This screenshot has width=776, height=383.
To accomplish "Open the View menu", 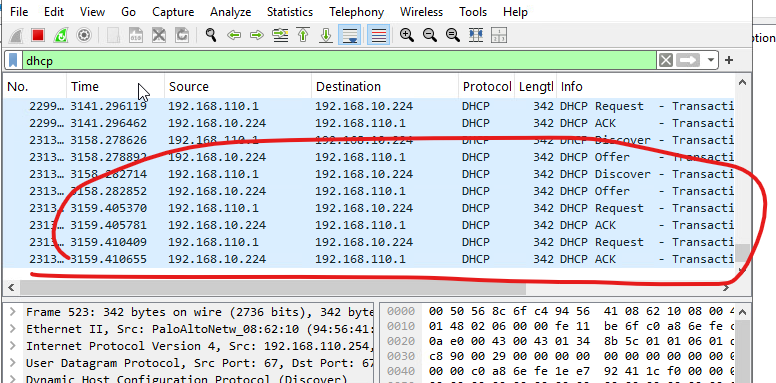I will [92, 12].
